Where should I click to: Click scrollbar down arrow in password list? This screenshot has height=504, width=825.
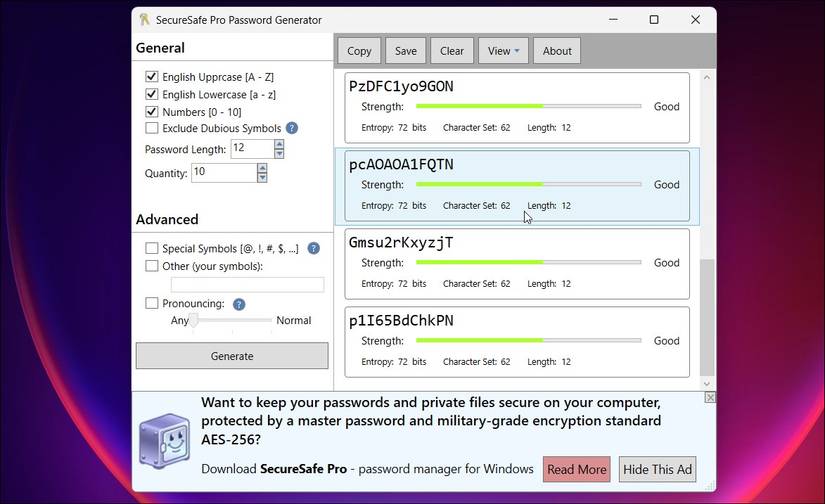click(x=707, y=384)
